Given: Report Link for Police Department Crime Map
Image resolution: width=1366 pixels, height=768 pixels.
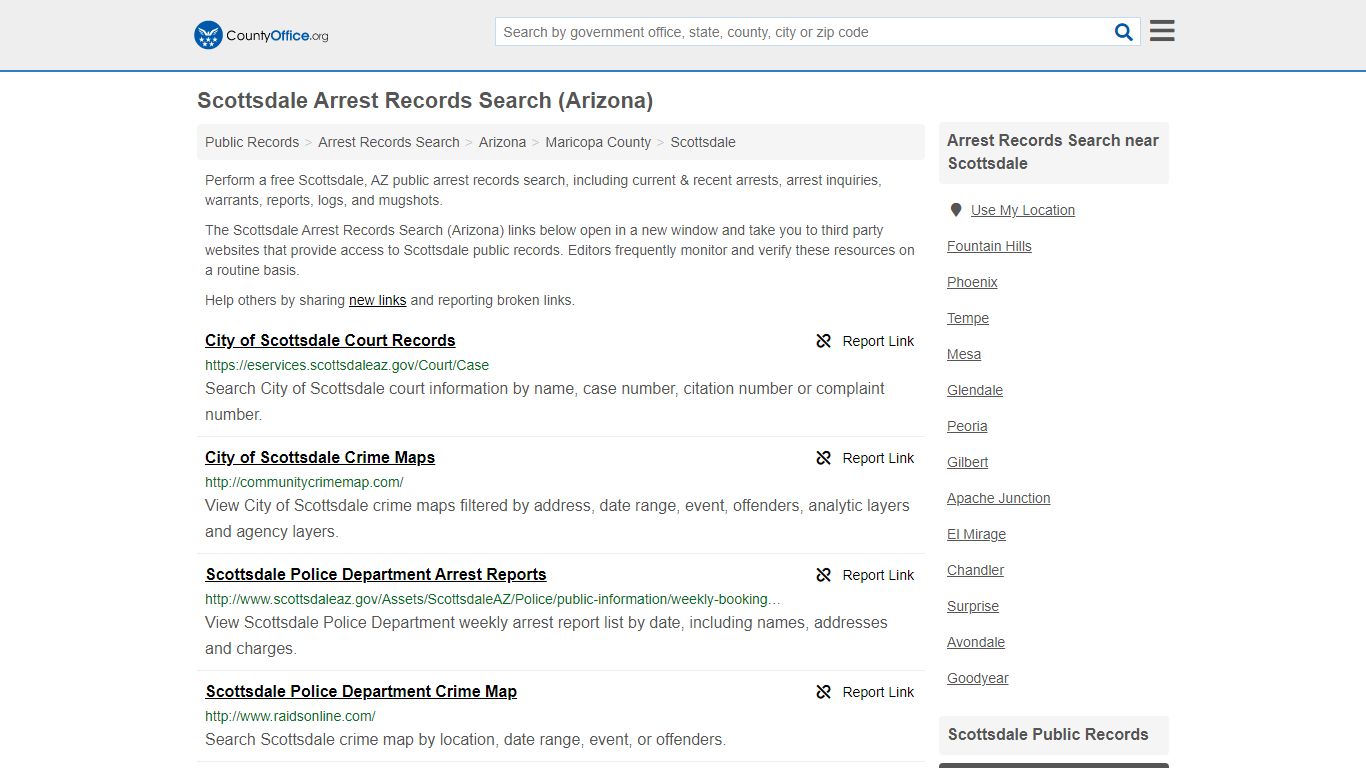Looking at the screenshot, I should tap(878, 692).
